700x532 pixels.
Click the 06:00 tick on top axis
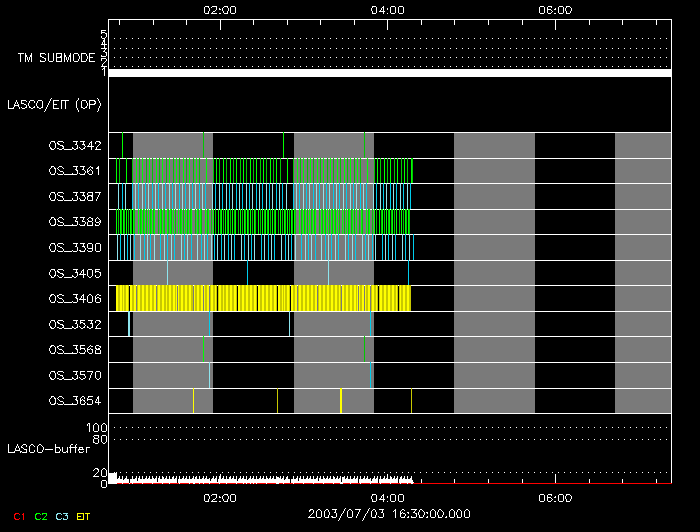tap(554, 10)
